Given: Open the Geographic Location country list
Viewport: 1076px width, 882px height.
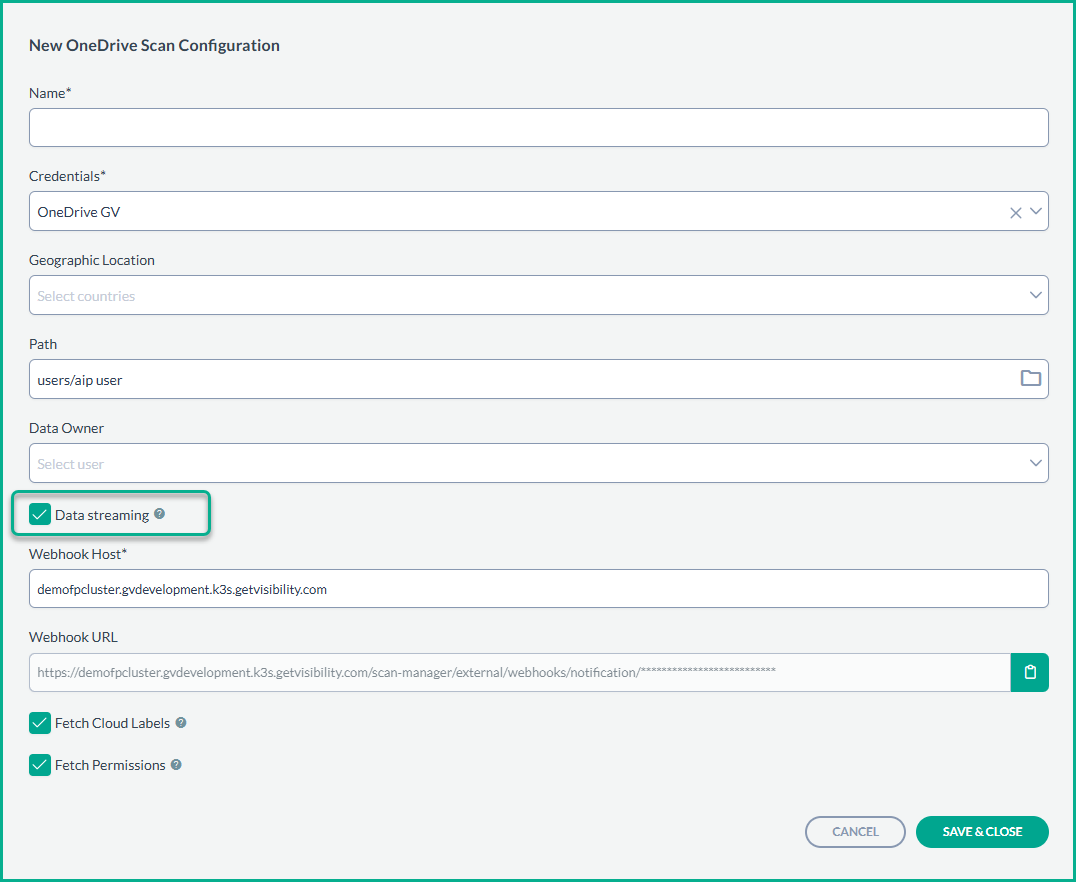Looking at the screenshot, I should pos(1035,295).
